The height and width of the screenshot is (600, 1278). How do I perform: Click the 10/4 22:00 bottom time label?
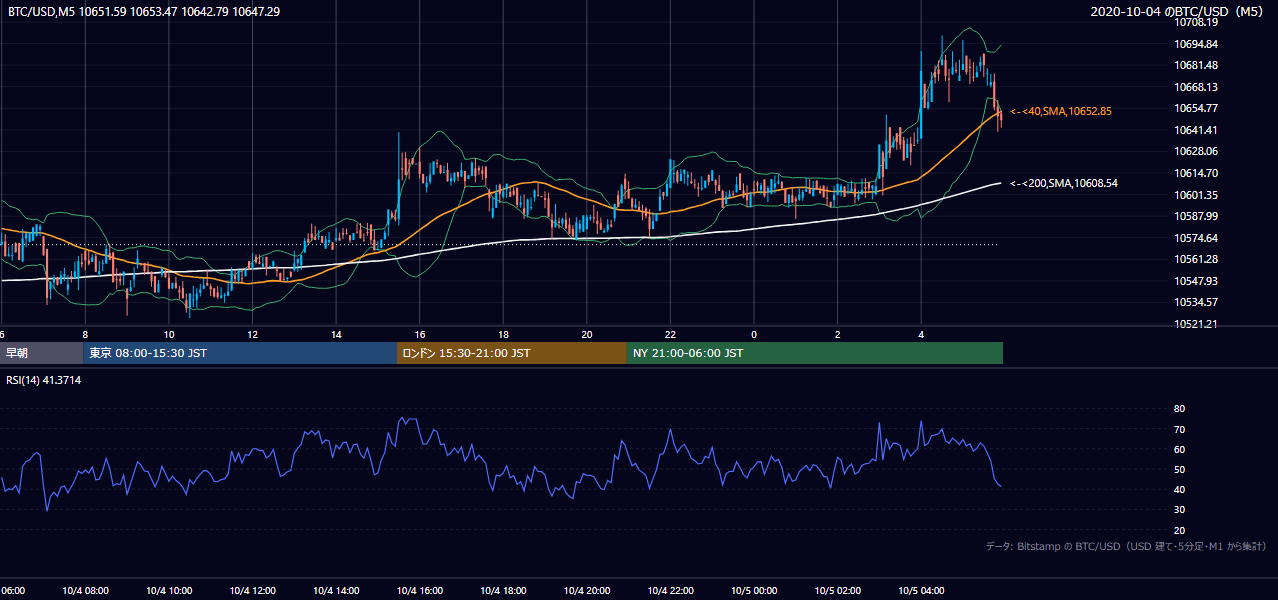point(670,590)
